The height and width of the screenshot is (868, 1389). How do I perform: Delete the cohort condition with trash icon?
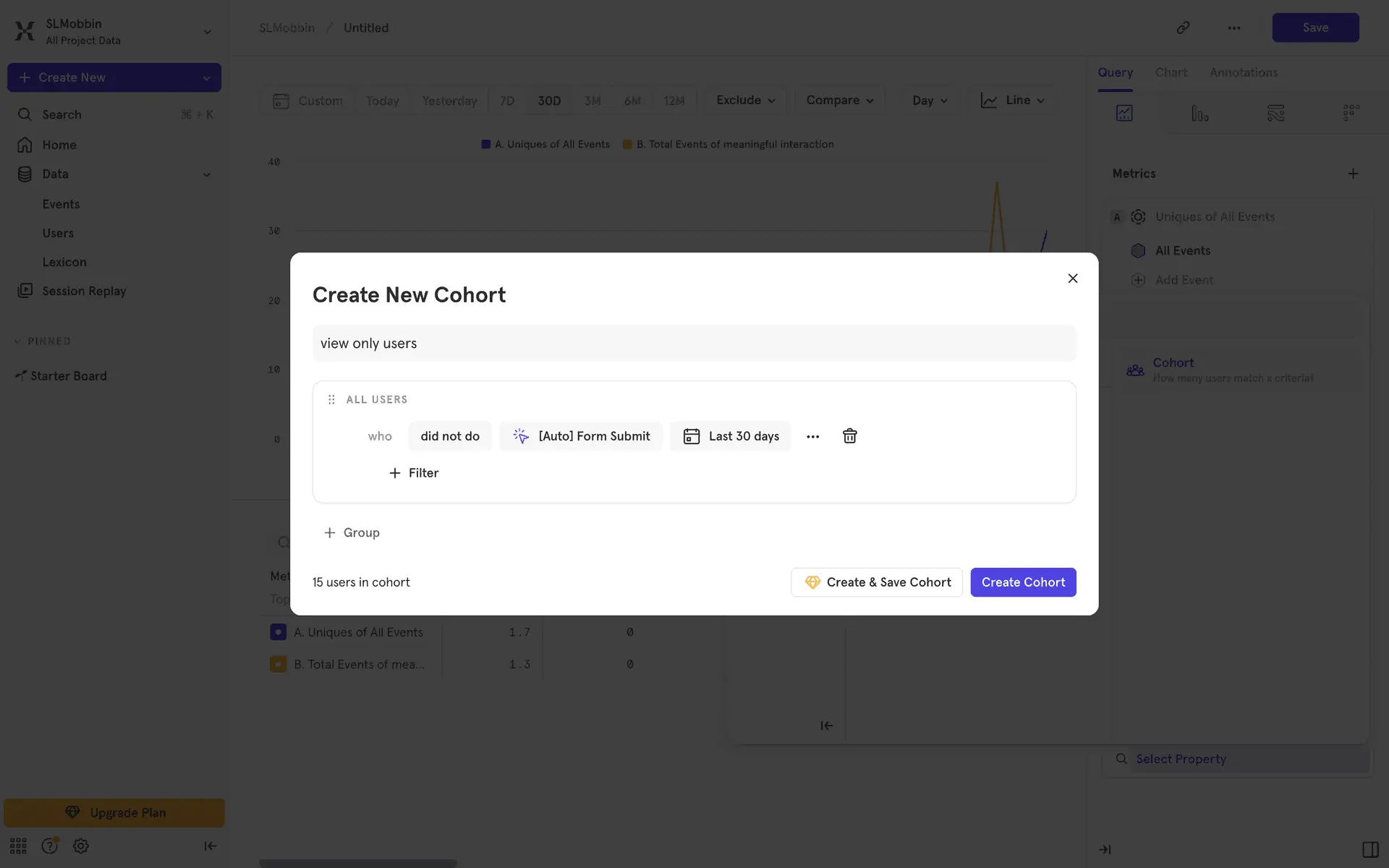click(x=849, y=436)
